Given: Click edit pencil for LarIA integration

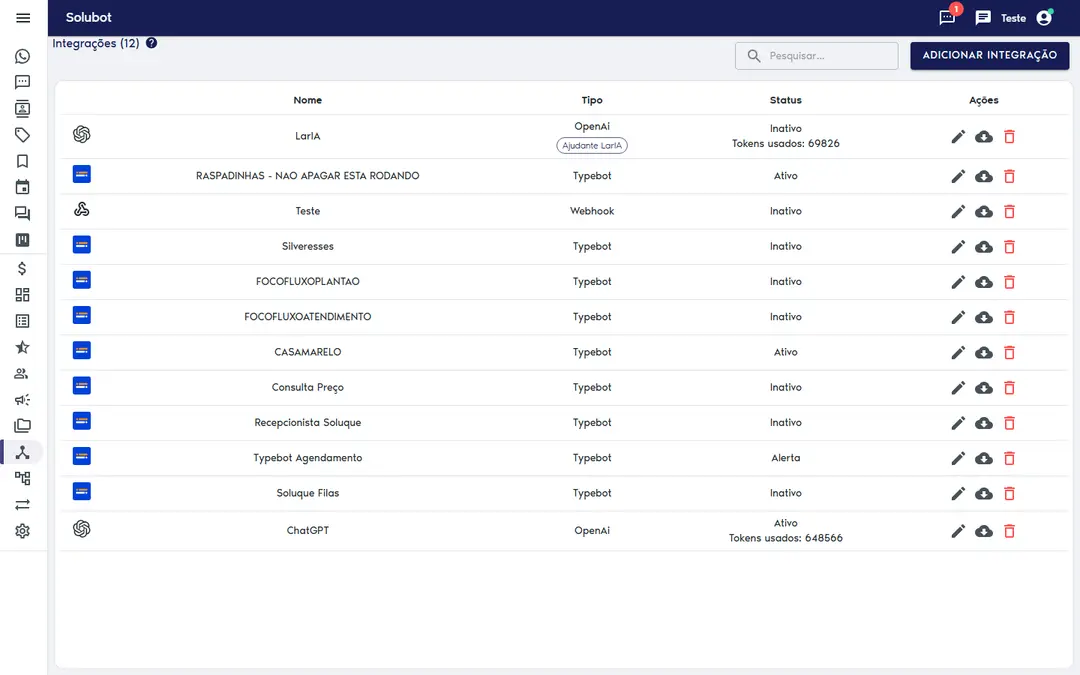Looking at the screenshot, I should (958, 137).
